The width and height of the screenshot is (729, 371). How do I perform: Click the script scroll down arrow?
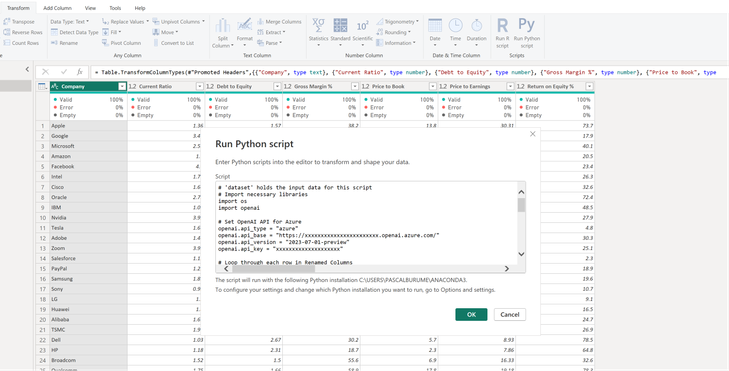coord(521,254)
